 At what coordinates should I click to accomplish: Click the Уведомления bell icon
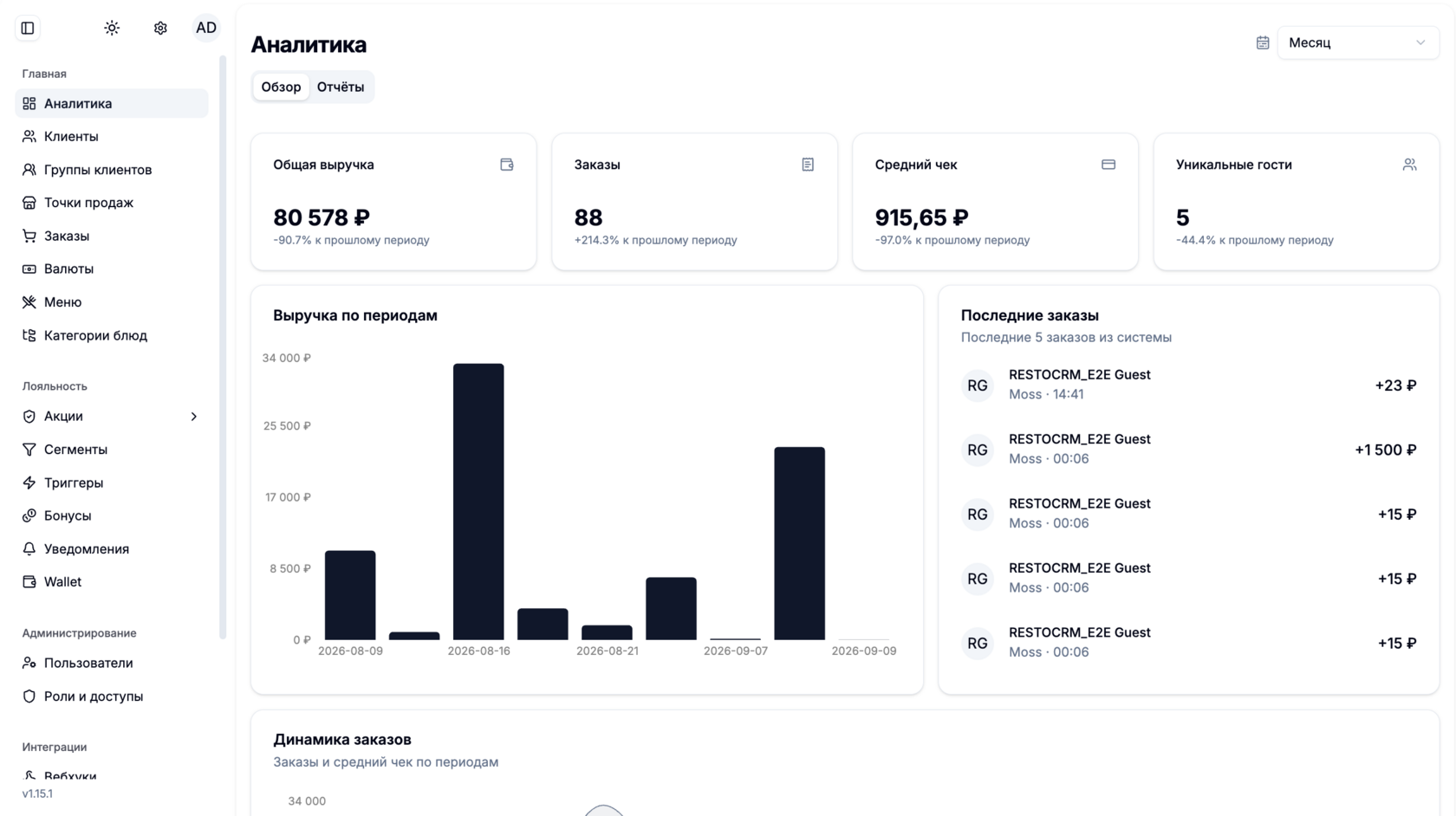coord(29,549)
